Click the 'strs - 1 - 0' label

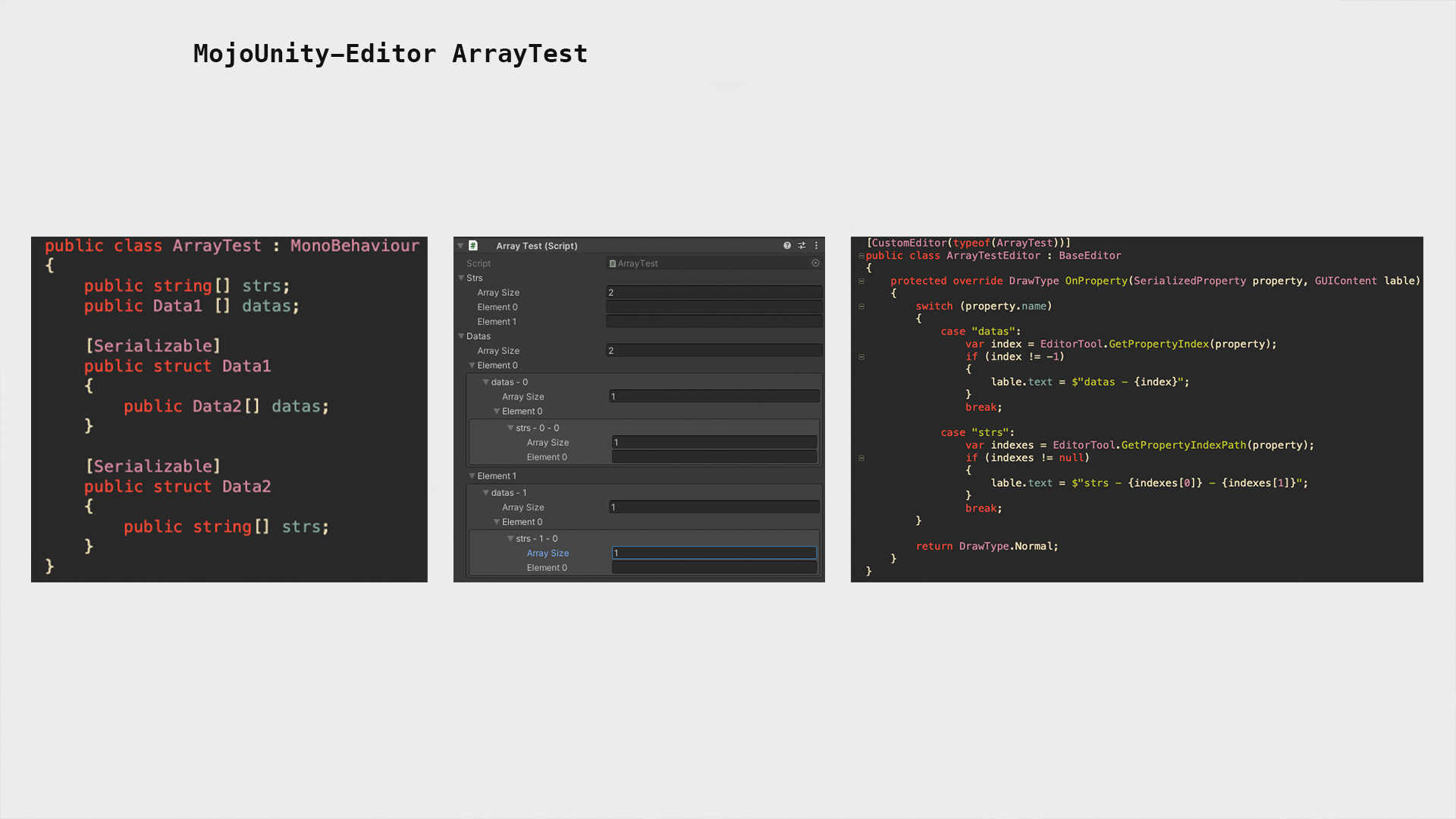537,539
